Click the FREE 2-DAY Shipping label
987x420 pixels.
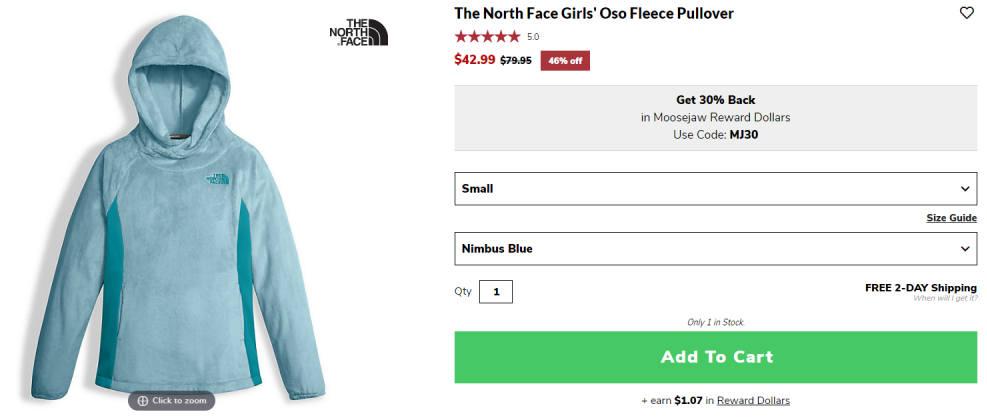[x=920, y=288]
